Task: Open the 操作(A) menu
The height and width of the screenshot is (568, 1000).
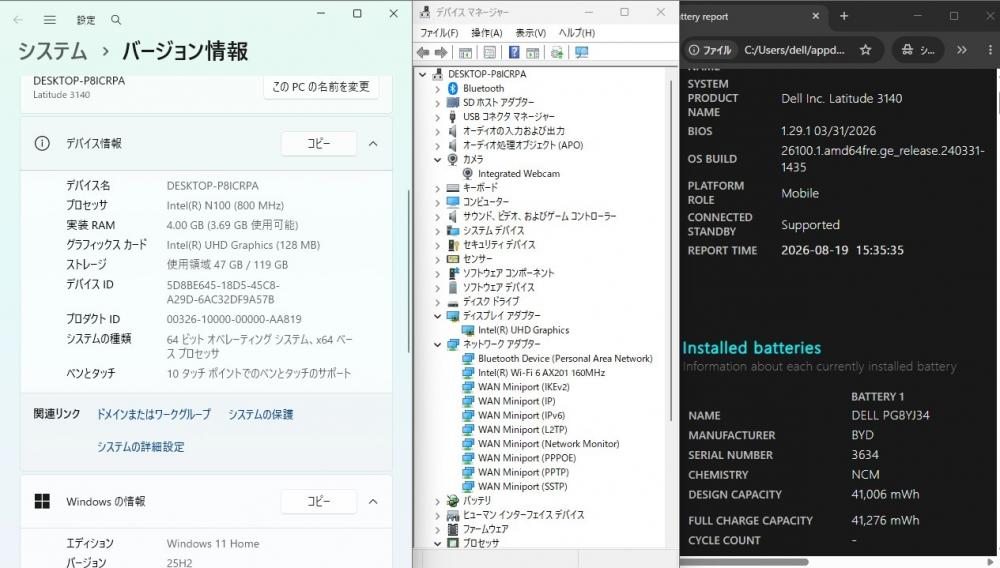Action: pyautogui.click(x=487, y=33)
